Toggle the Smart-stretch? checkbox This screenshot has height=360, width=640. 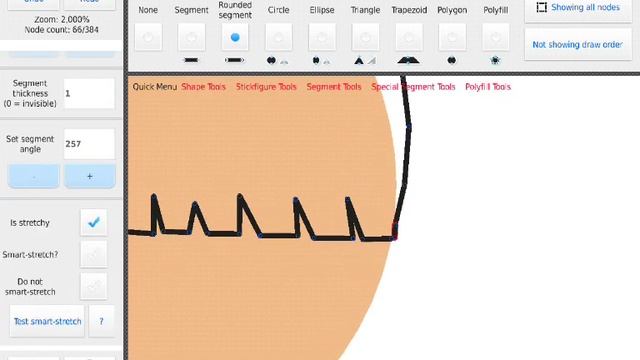tap(94, 254)
